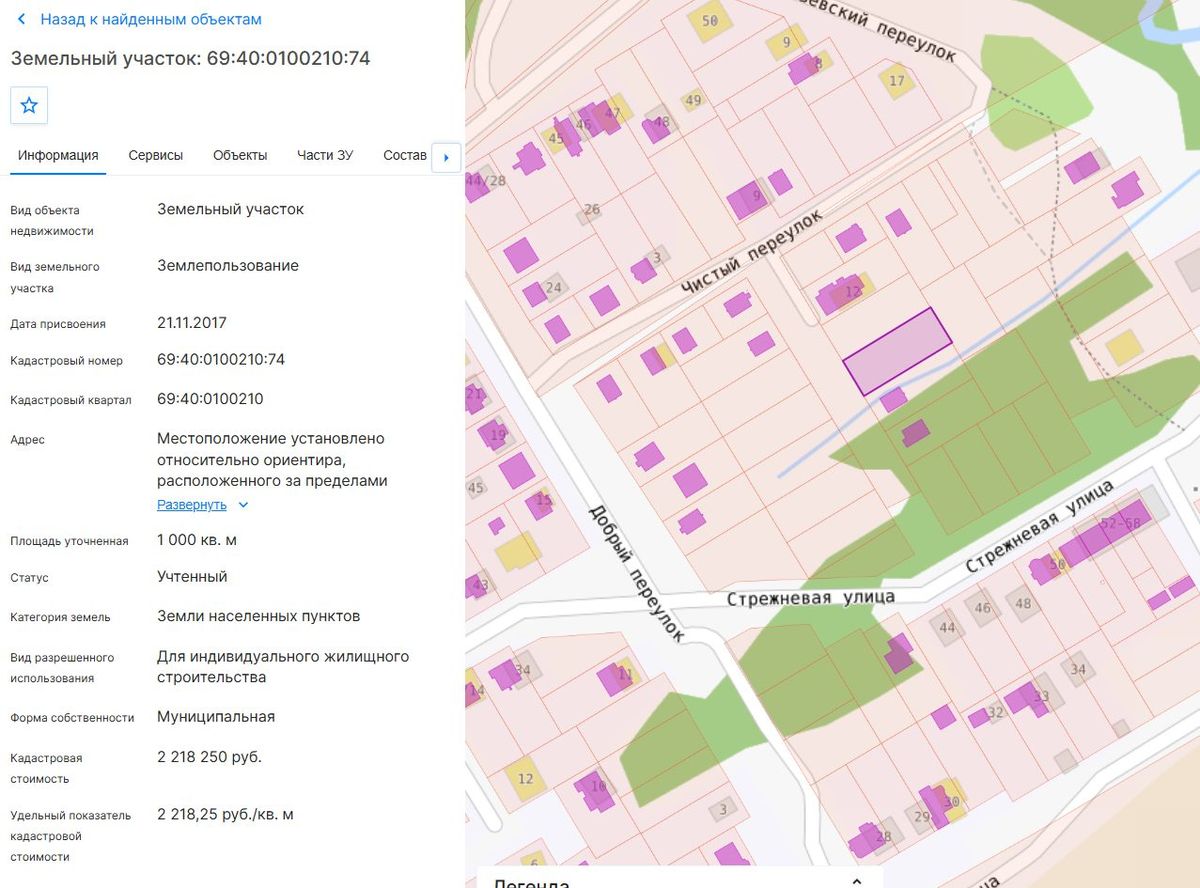This screenshot has height=888, width=1200.
Task: Switch to the Объекты tab
Action: pyautogui.click(x=240, y=155)
